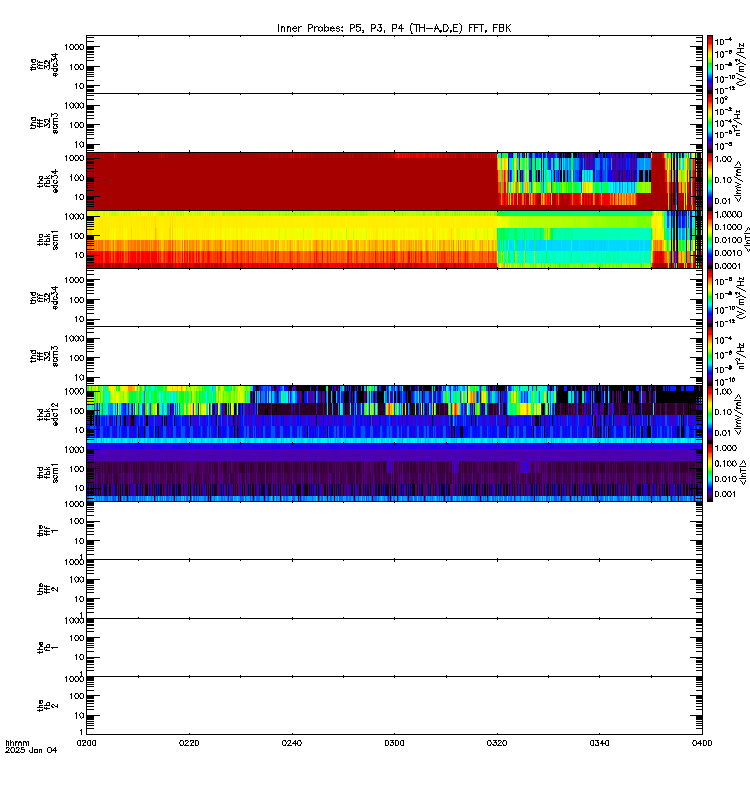Click the 'nT²/Hz' unit label beside tha scm3
The width and height of the screenshot is (750, 800).
point(738,122)
